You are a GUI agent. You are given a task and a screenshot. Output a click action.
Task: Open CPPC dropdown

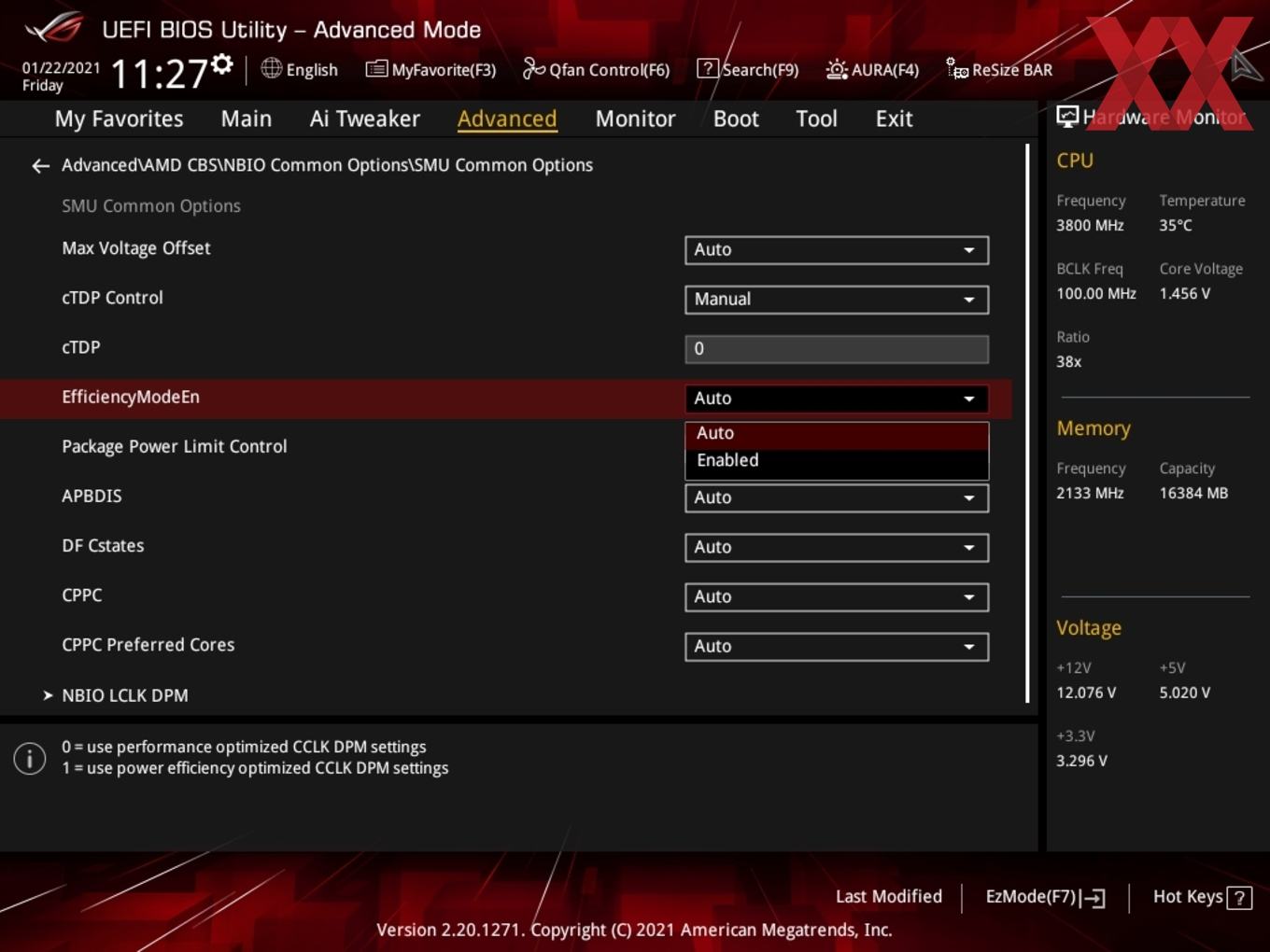(837, 596)
